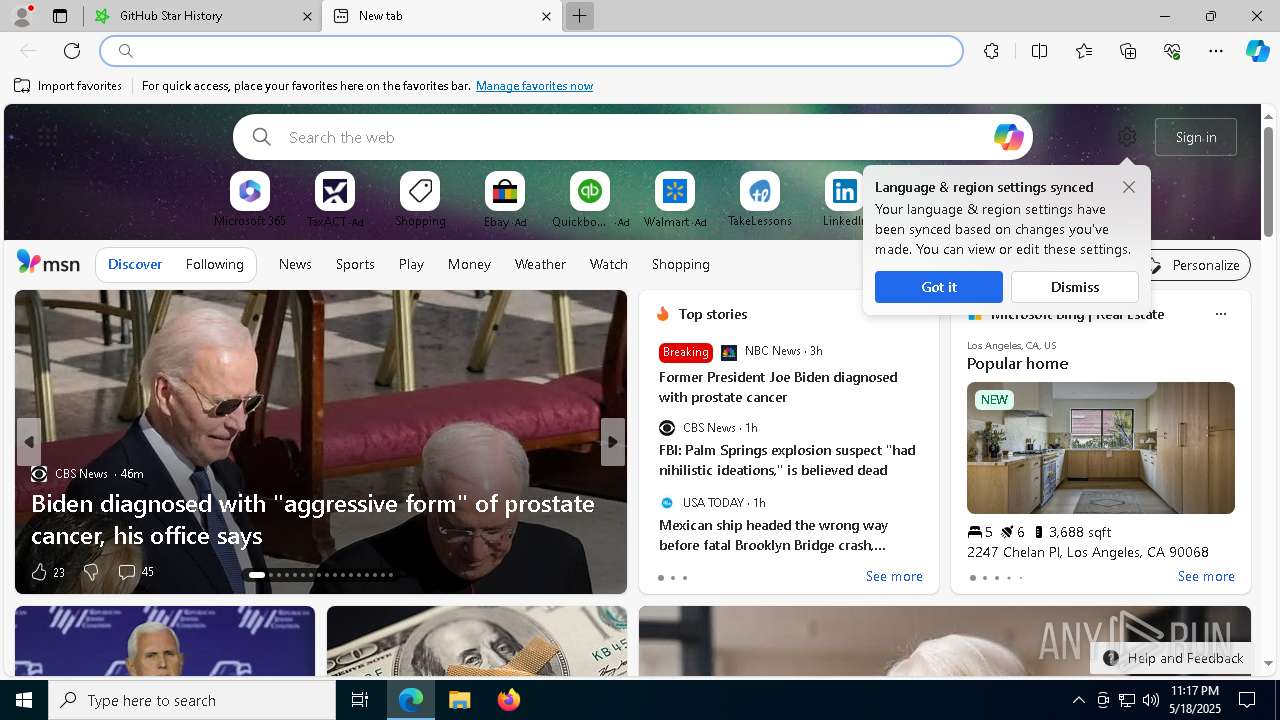Click See more under Popular home
Viewport: 1280px width, 720px height.
click(1206, 577)
